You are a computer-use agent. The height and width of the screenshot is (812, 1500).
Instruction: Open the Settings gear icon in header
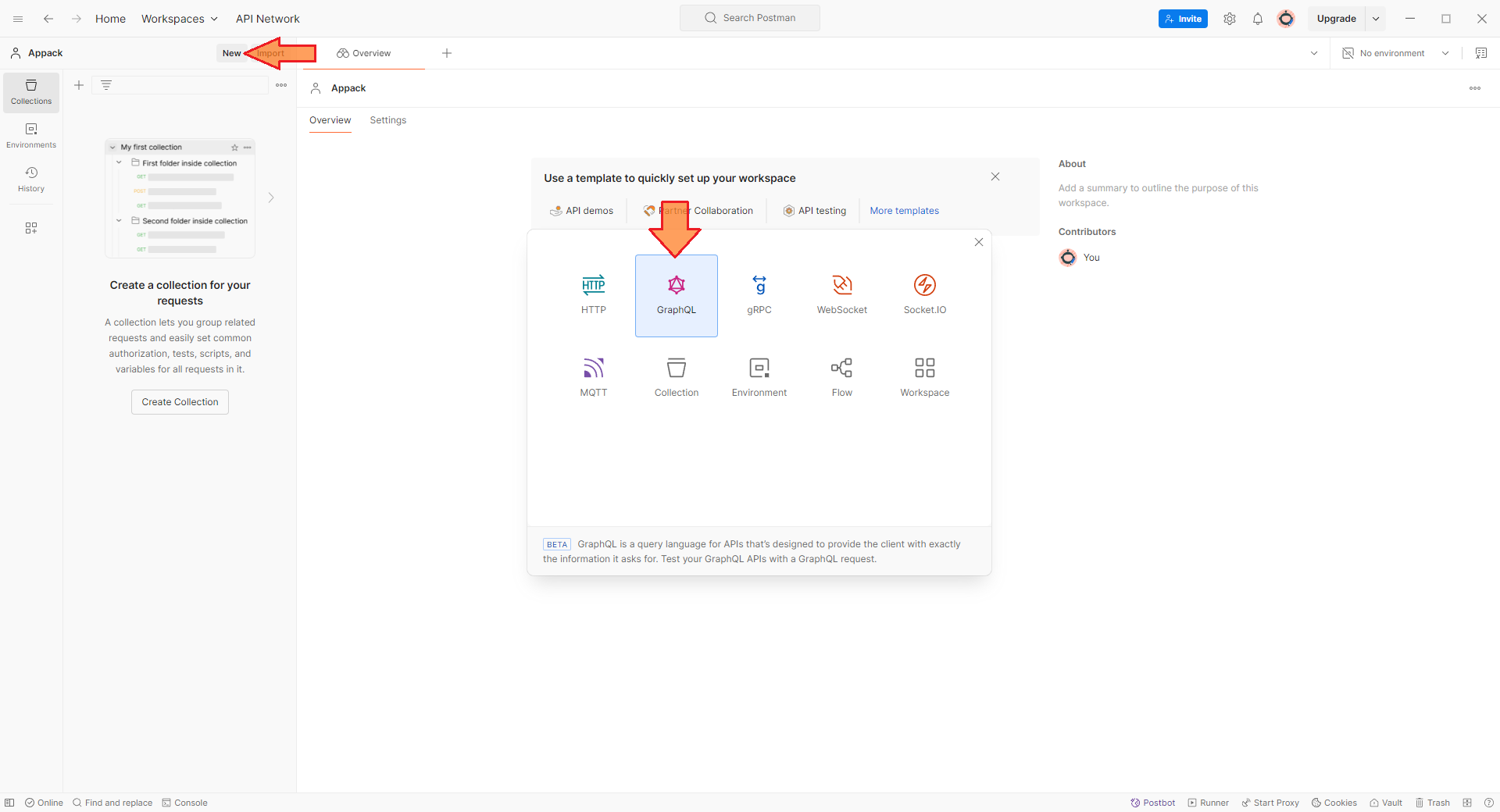coord(1230,19)
